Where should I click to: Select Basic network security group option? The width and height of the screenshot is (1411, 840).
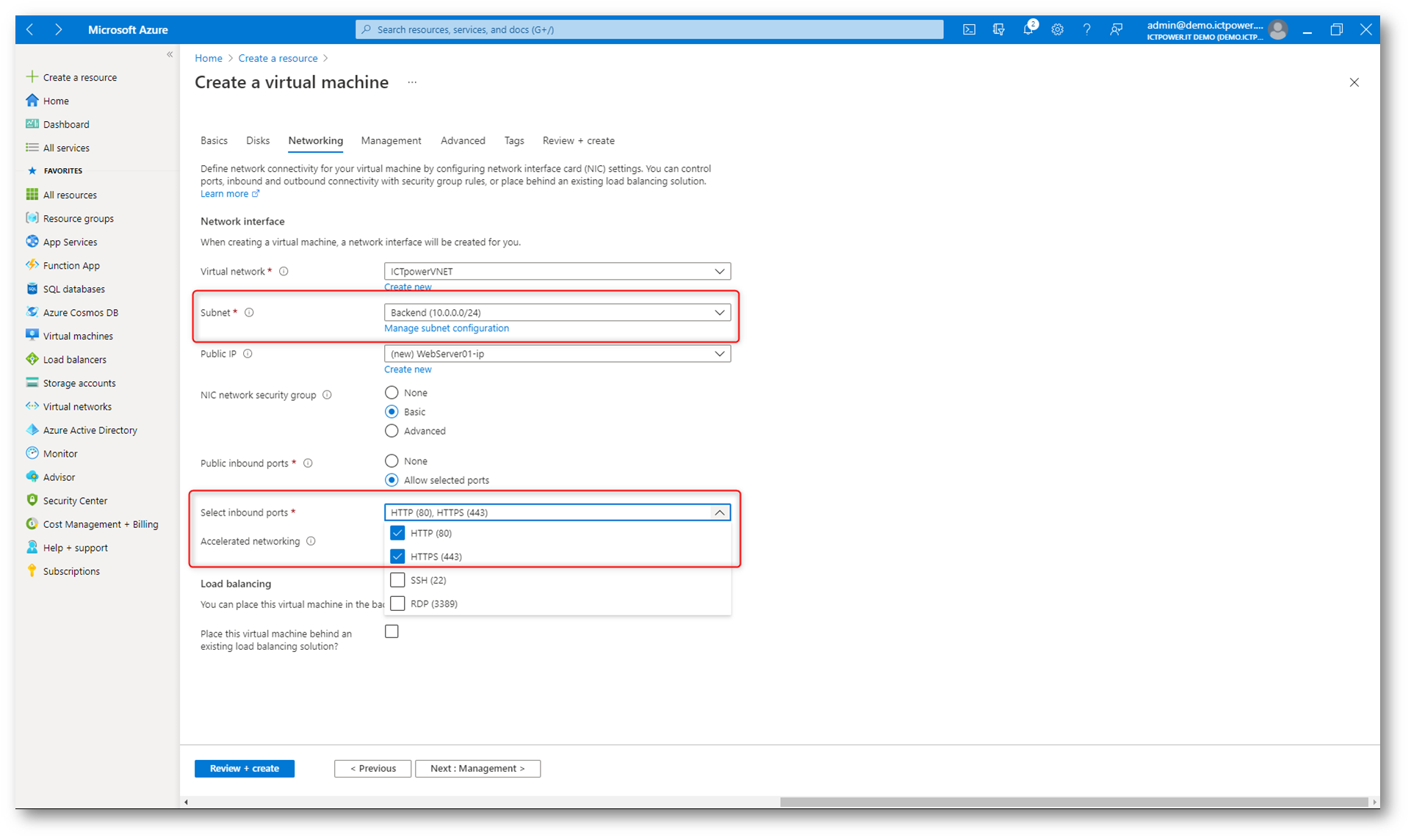coord(391,411)
